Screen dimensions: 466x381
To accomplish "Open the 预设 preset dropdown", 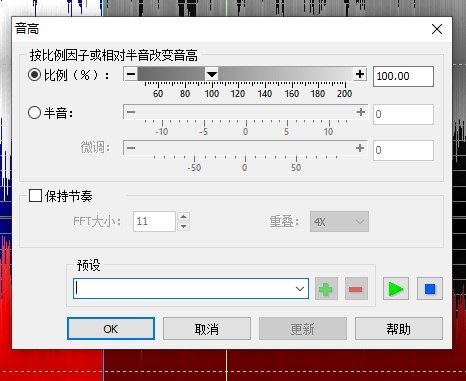I will click(x=300, y=289).
